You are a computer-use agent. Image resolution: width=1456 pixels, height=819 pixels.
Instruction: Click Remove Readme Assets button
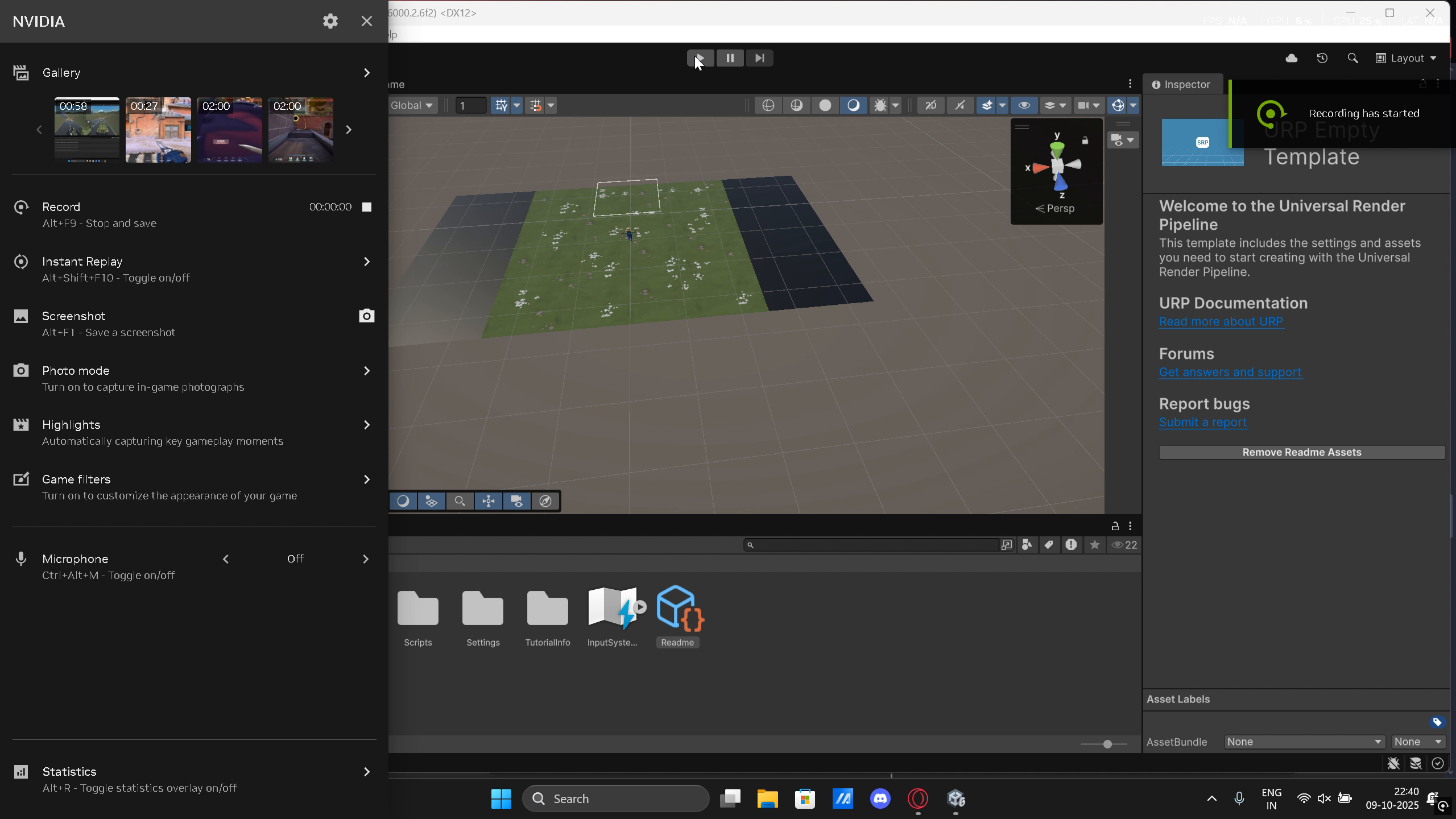pyautogui.click(x=1302, y=452)
